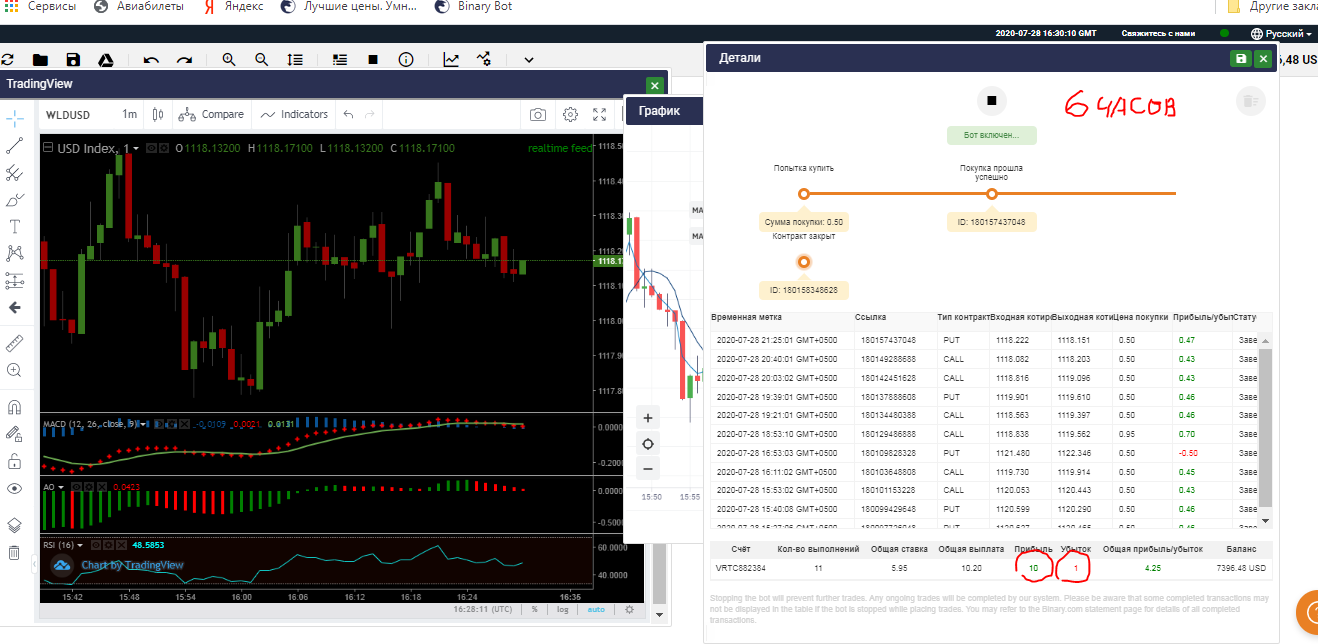Click the bot stop button in Детали
1318x644 pixels.
pyautogui.click(x=992, y=100)
